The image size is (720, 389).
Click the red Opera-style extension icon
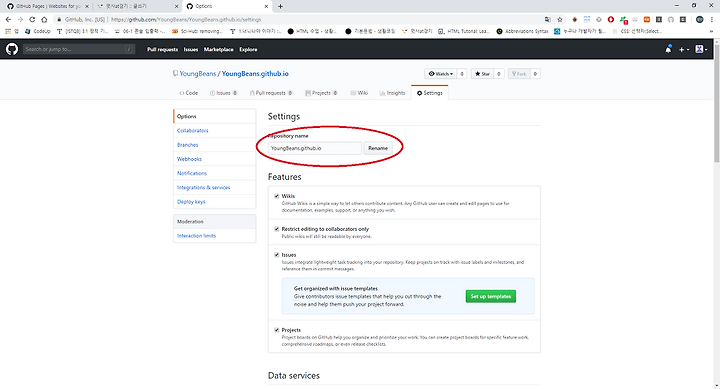(x=611, y=19)
